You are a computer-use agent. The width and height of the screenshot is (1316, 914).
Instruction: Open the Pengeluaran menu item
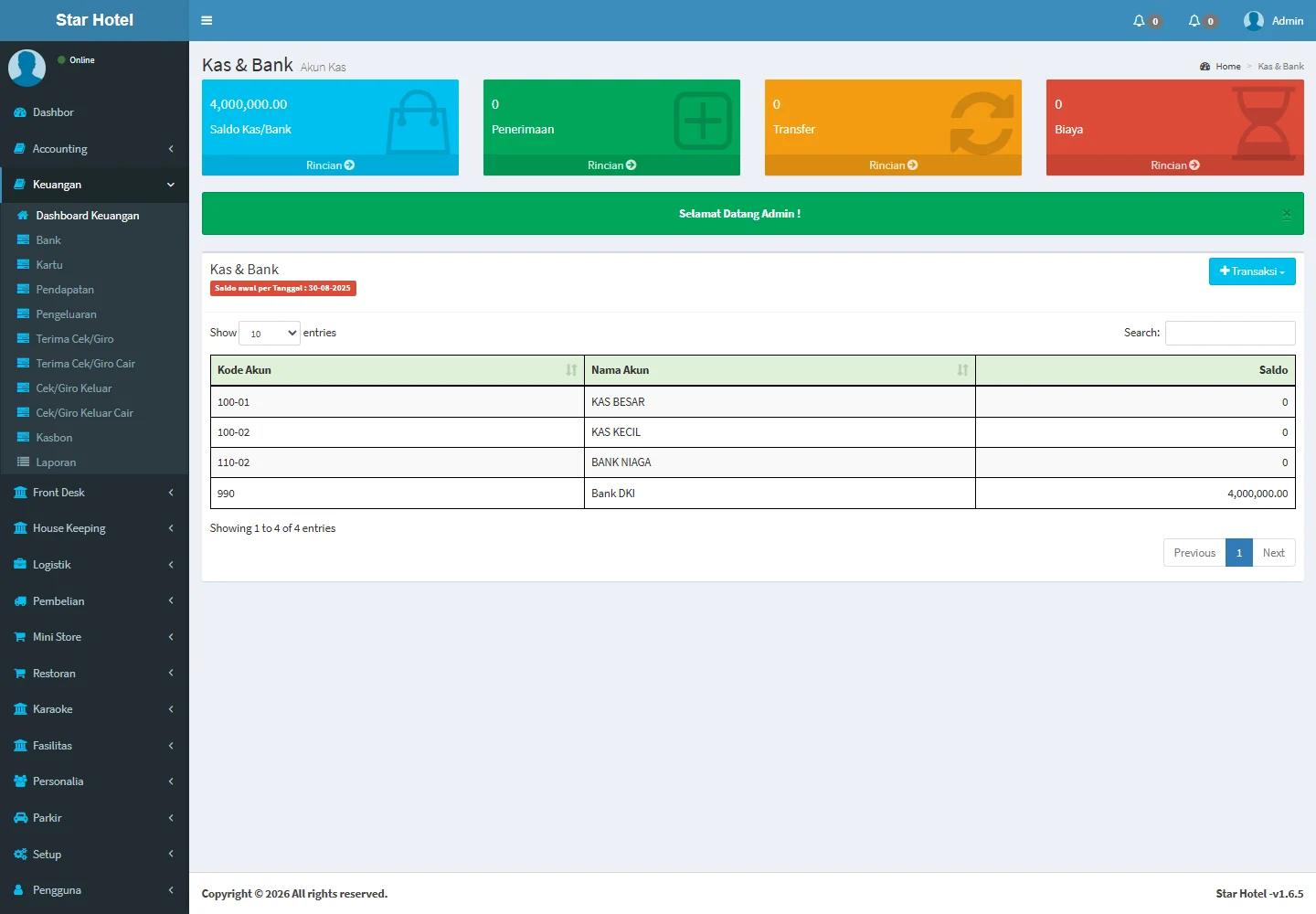[x=66, y=314]
